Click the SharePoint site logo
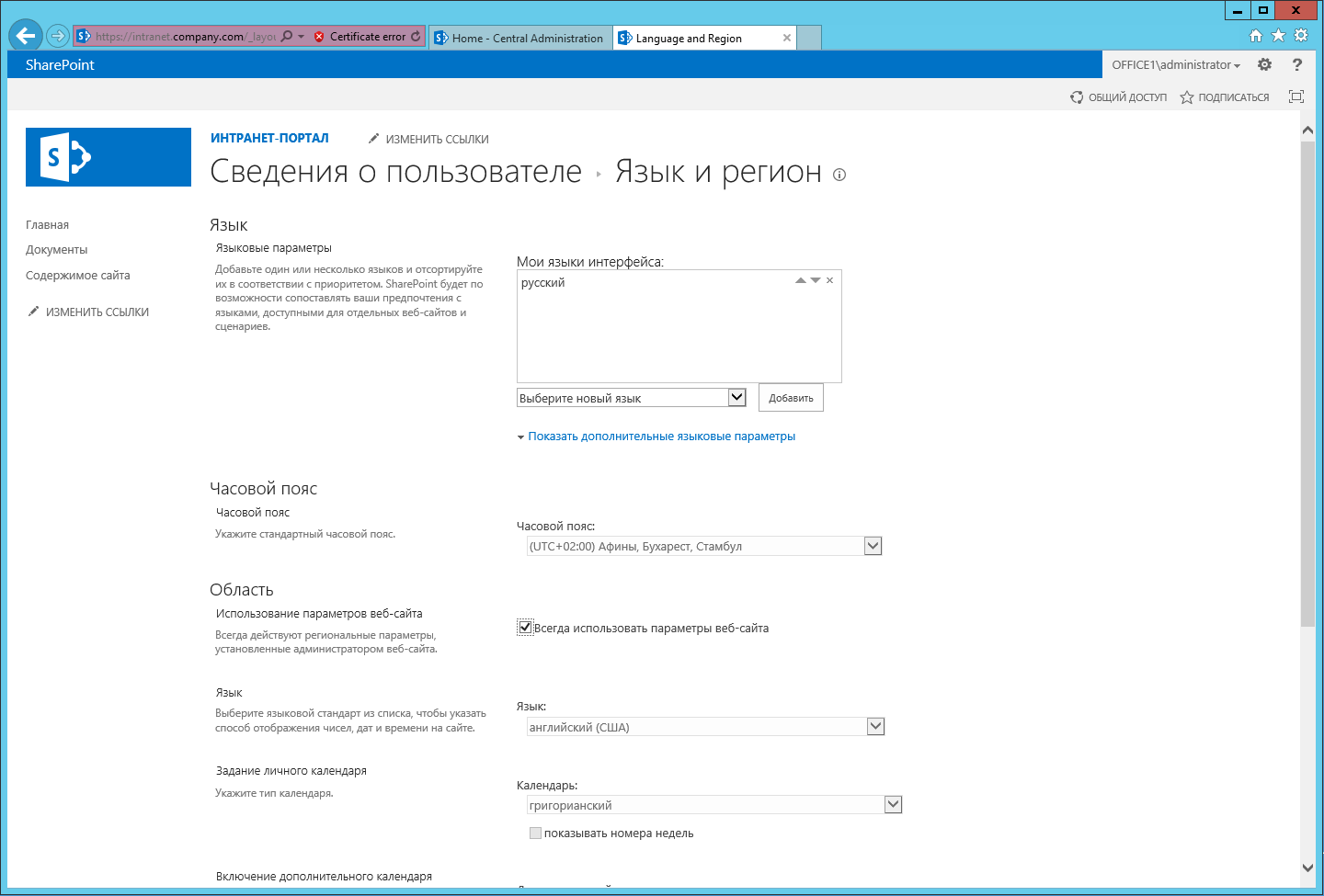1324x896 pixels. click(x=108, y=157)
